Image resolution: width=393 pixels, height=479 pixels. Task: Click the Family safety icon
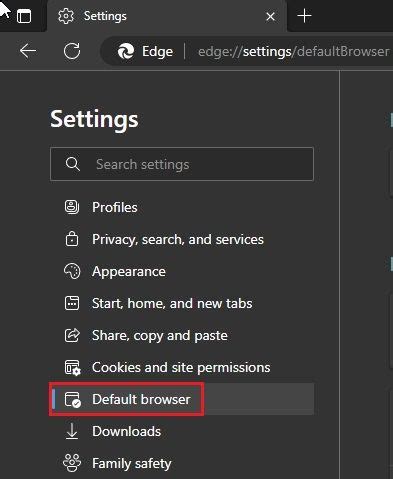[72, 463]
